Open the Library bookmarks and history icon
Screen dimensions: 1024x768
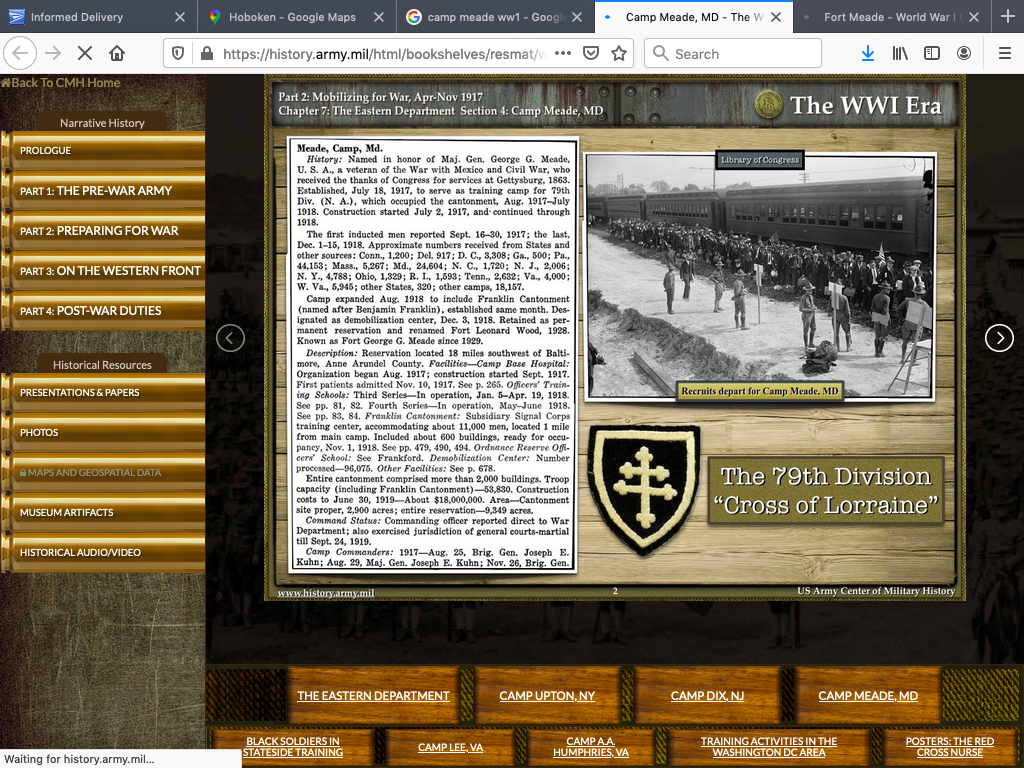pyautogui.click(x=900, y=53)
